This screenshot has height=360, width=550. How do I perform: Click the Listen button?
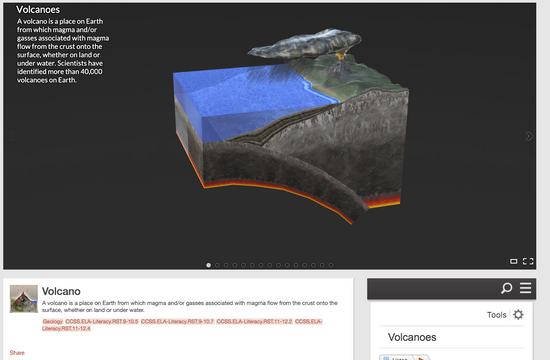click(x=397, y=358)
